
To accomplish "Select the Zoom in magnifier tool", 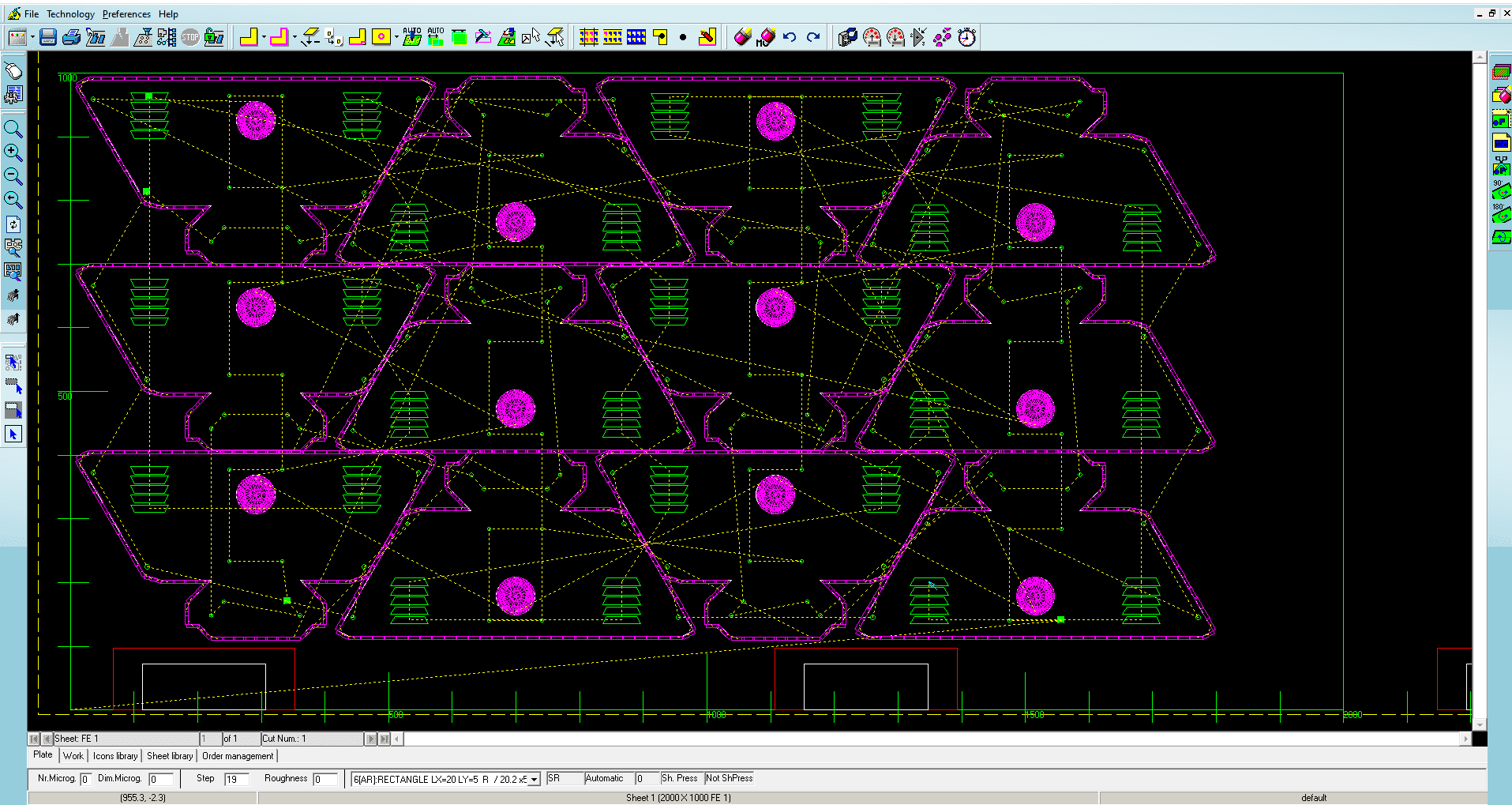I will [x=13, y=152].
